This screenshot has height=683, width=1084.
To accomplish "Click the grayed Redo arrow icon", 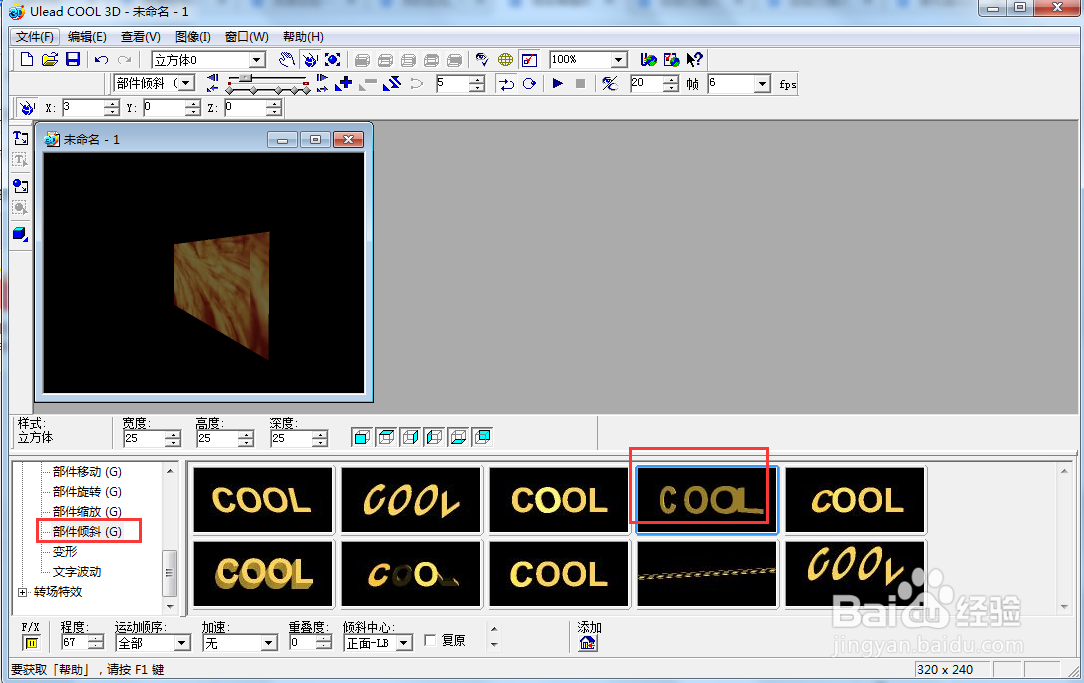I will pyautogui.click(x=124, y=60).
